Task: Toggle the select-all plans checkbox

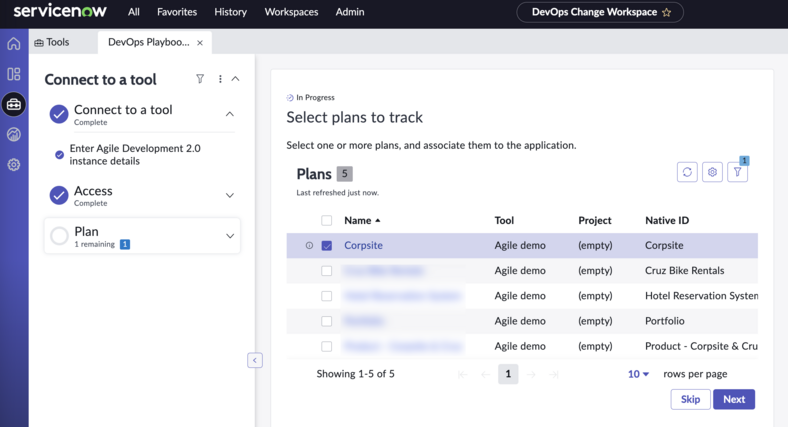Action: [x=327, y=221]
